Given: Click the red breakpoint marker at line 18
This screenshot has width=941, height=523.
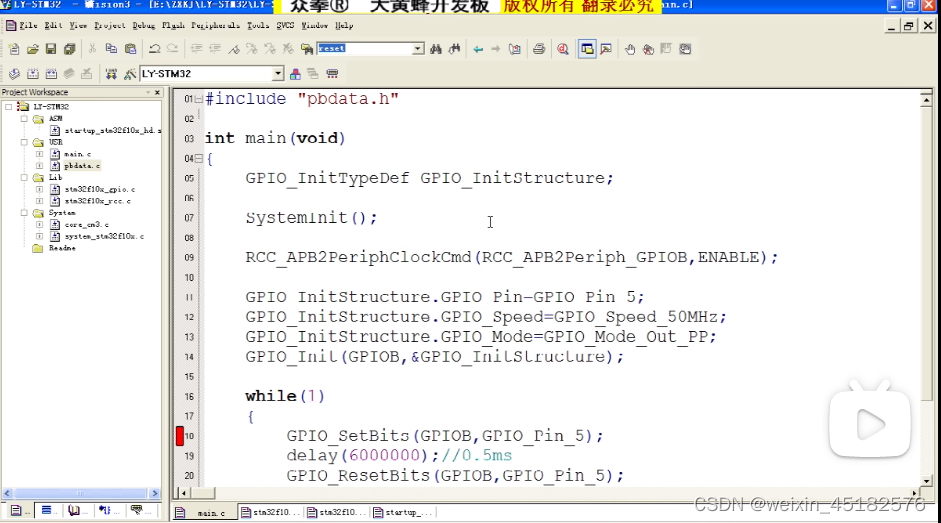Looking at the screenshot, I should pos(179,436).
